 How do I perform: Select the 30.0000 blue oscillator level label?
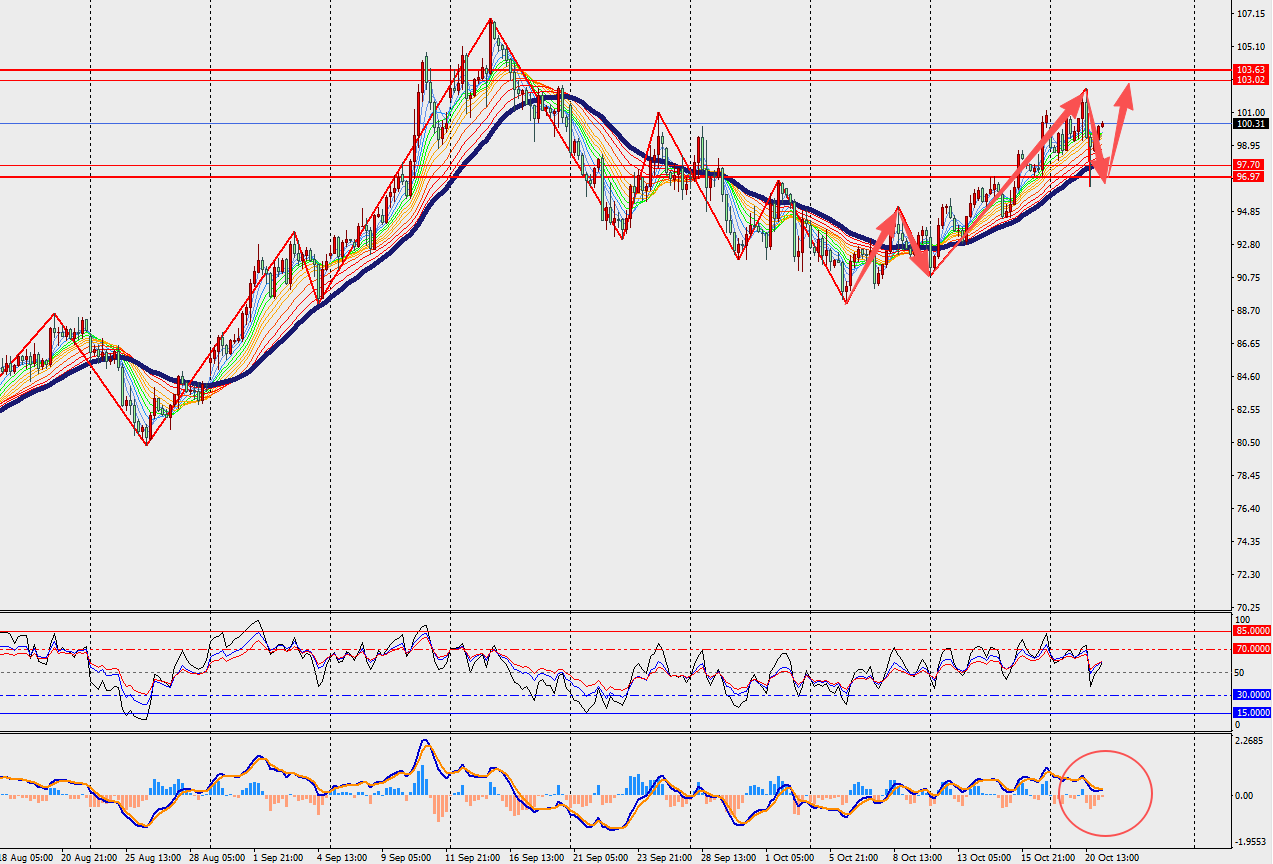[1252, 694]
